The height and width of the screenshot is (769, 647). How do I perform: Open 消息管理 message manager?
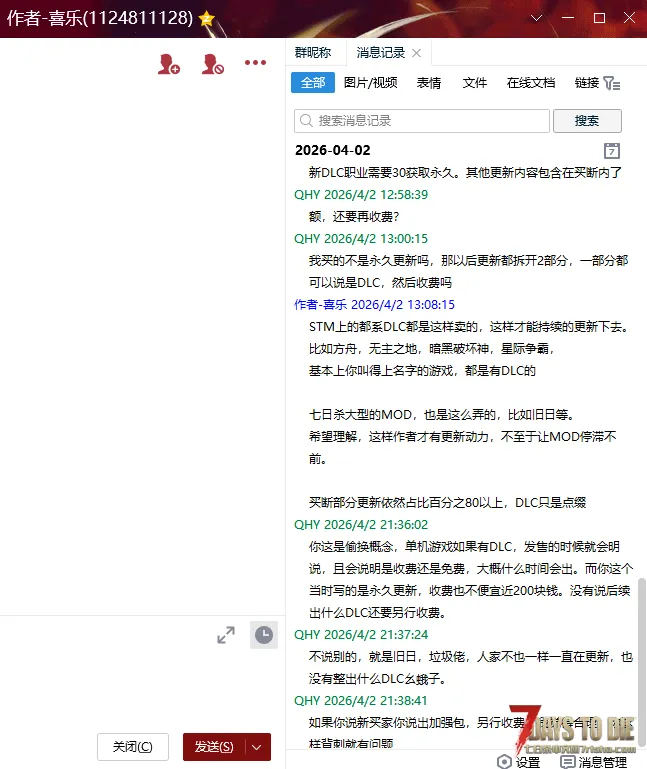tap(593, 761)
